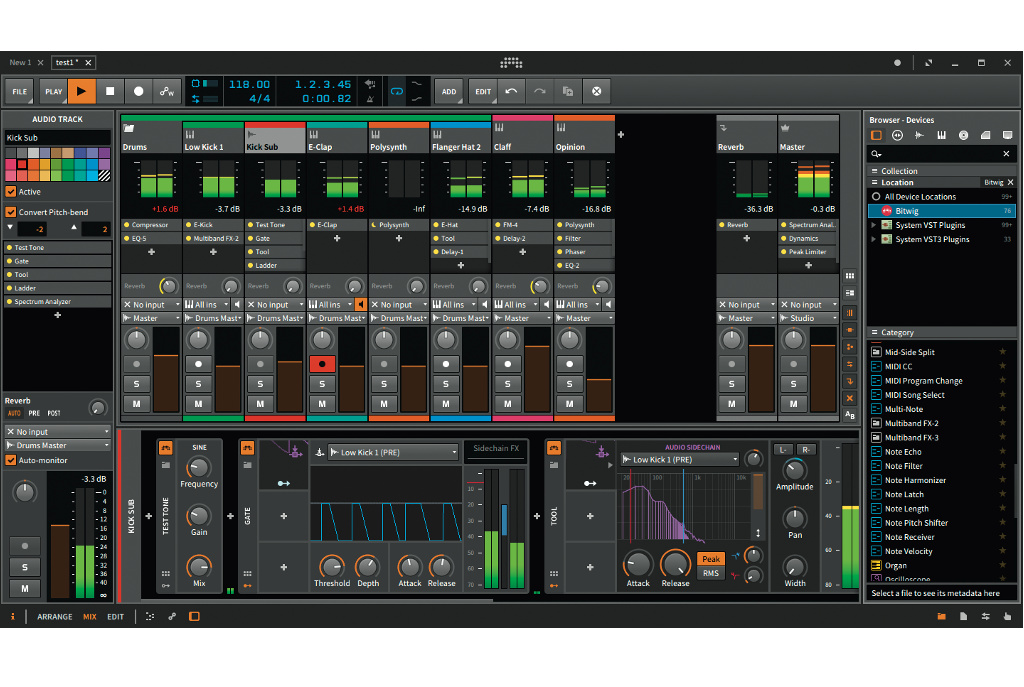Expand the System VST Plugins location
The width and height of the screenshot is (1024, 687).
pos(874,225)
